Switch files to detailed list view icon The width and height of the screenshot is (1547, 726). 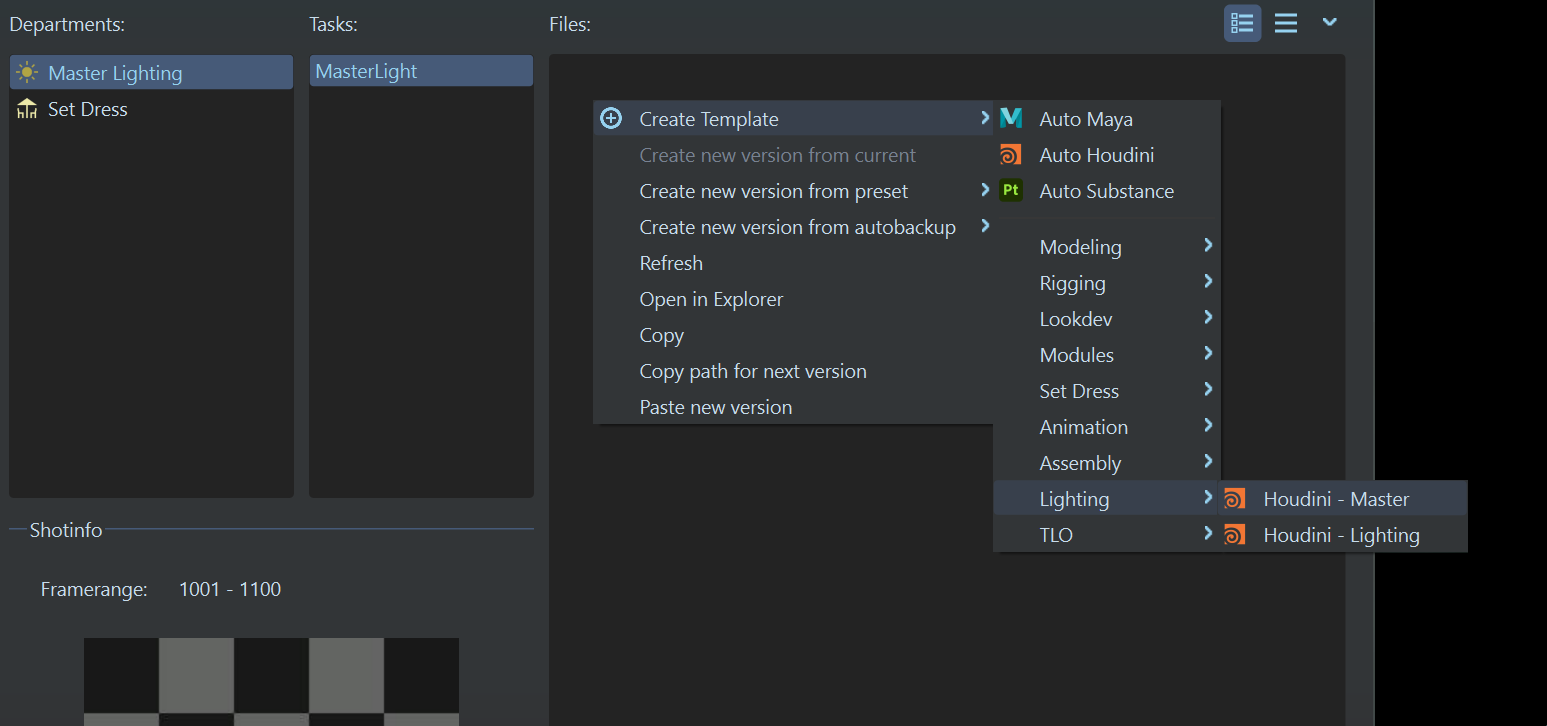(x=1242, y=23)
